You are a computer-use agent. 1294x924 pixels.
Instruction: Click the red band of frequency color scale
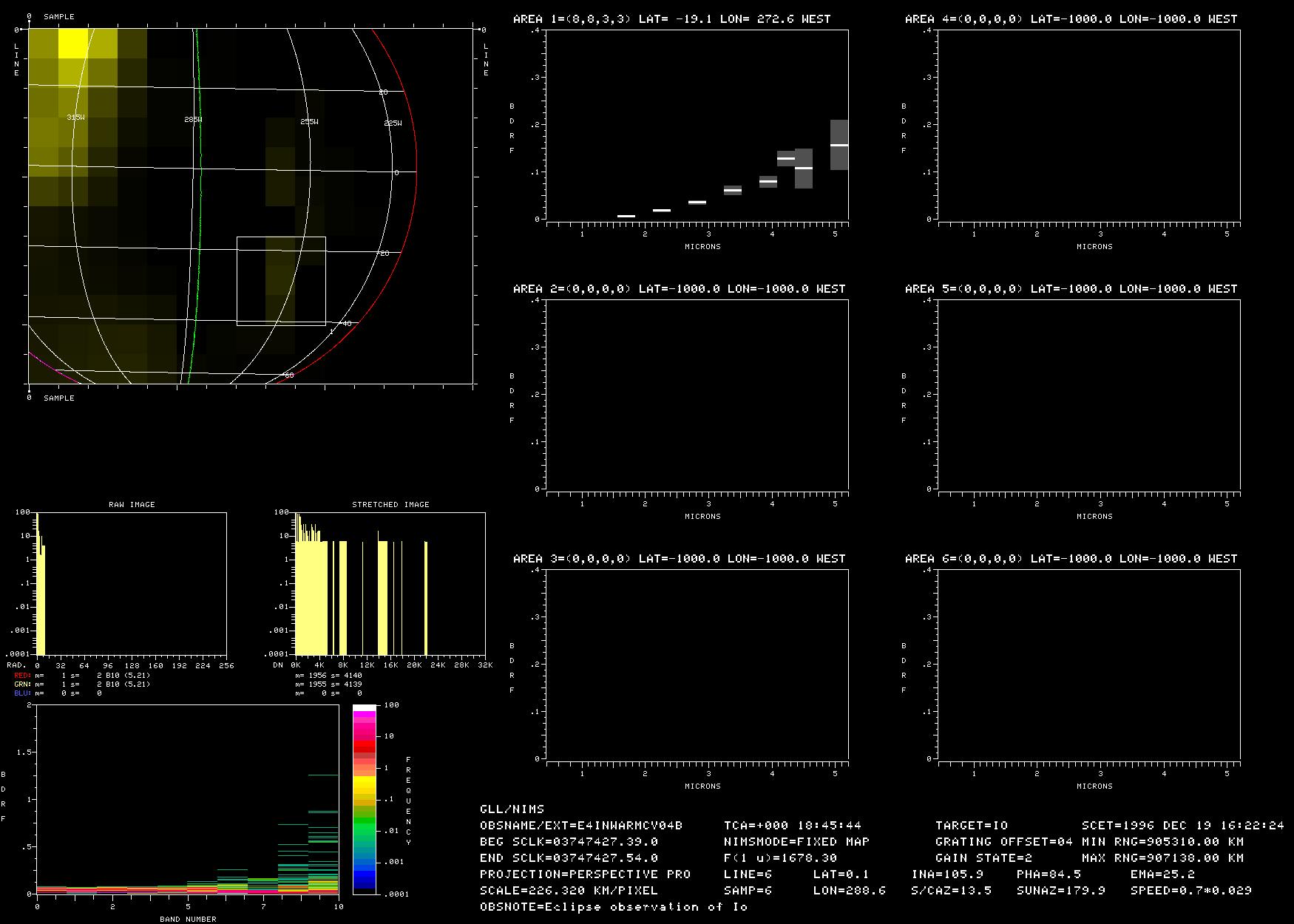pyautogui.click(x=364, y=748)
